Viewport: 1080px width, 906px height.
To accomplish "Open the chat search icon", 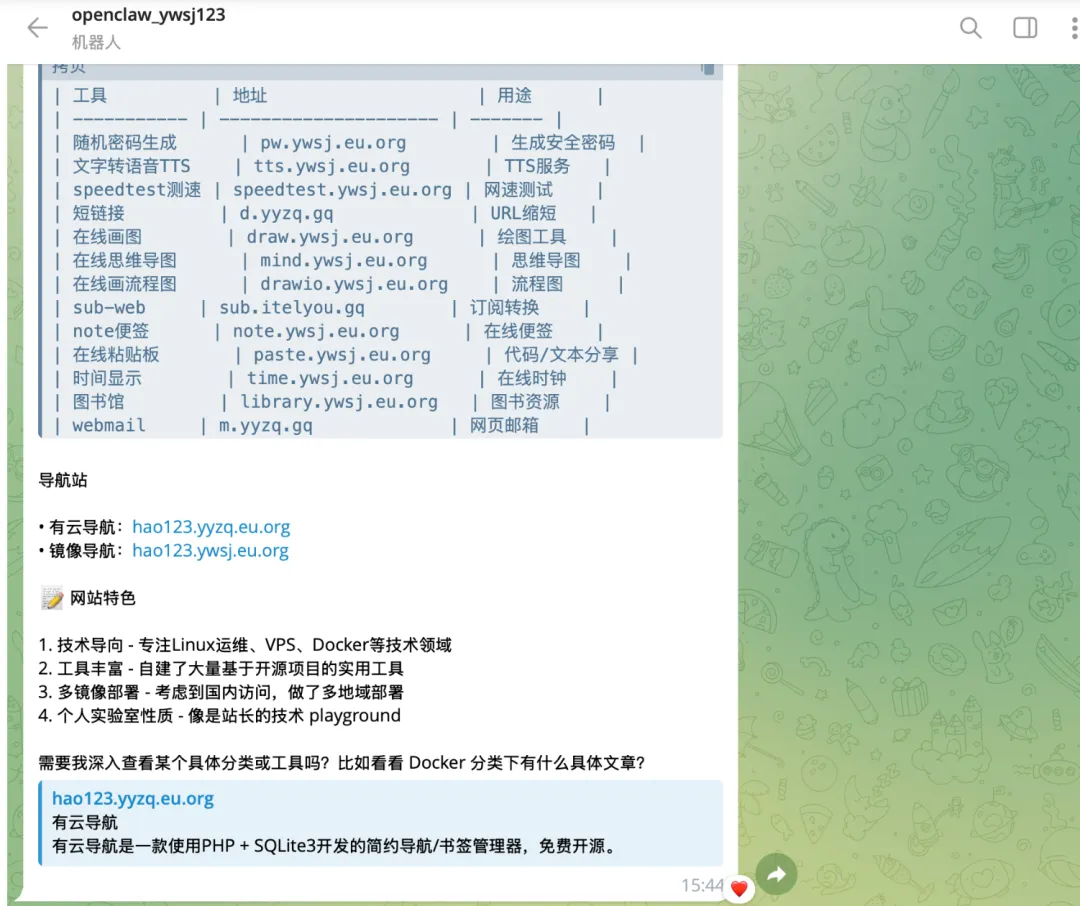I will coord(970,28).
